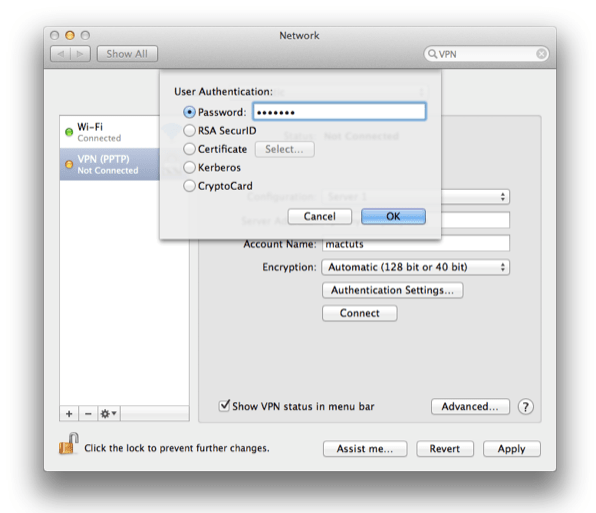Image resolution: width=596 pixels, height=513 pixels.
Task: Click the OK button in the dialog
Action: click(393, 217)
